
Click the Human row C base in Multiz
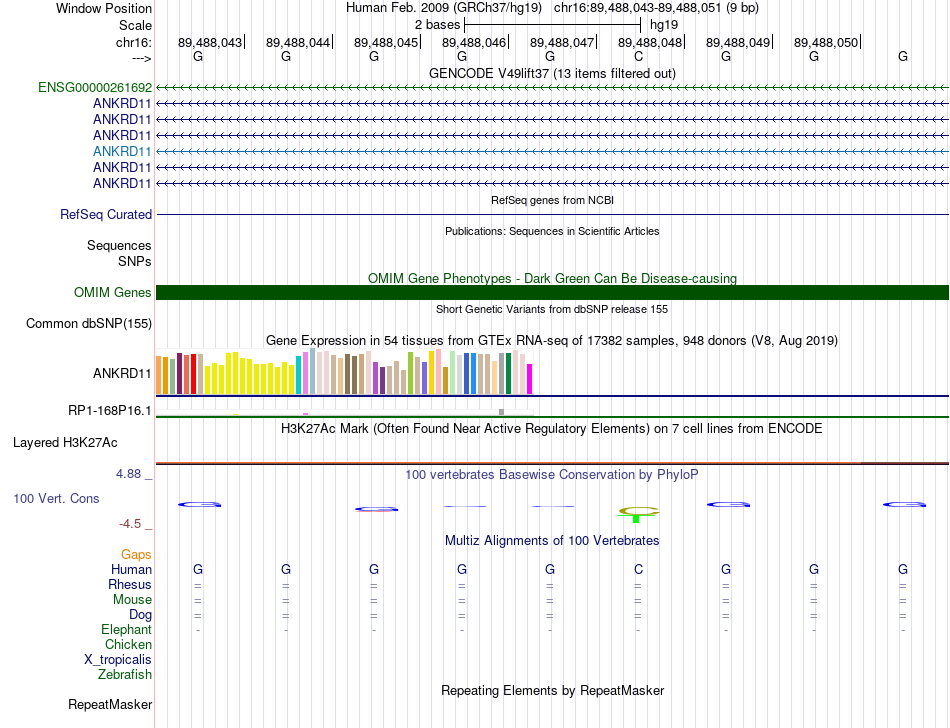pos(638,569)
